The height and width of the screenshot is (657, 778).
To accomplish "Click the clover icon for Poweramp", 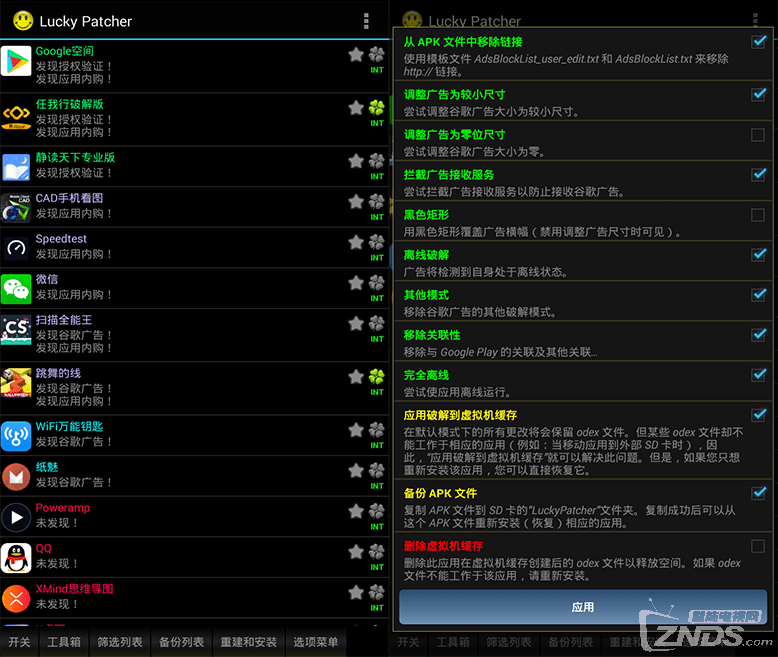I will coord(377,511).
